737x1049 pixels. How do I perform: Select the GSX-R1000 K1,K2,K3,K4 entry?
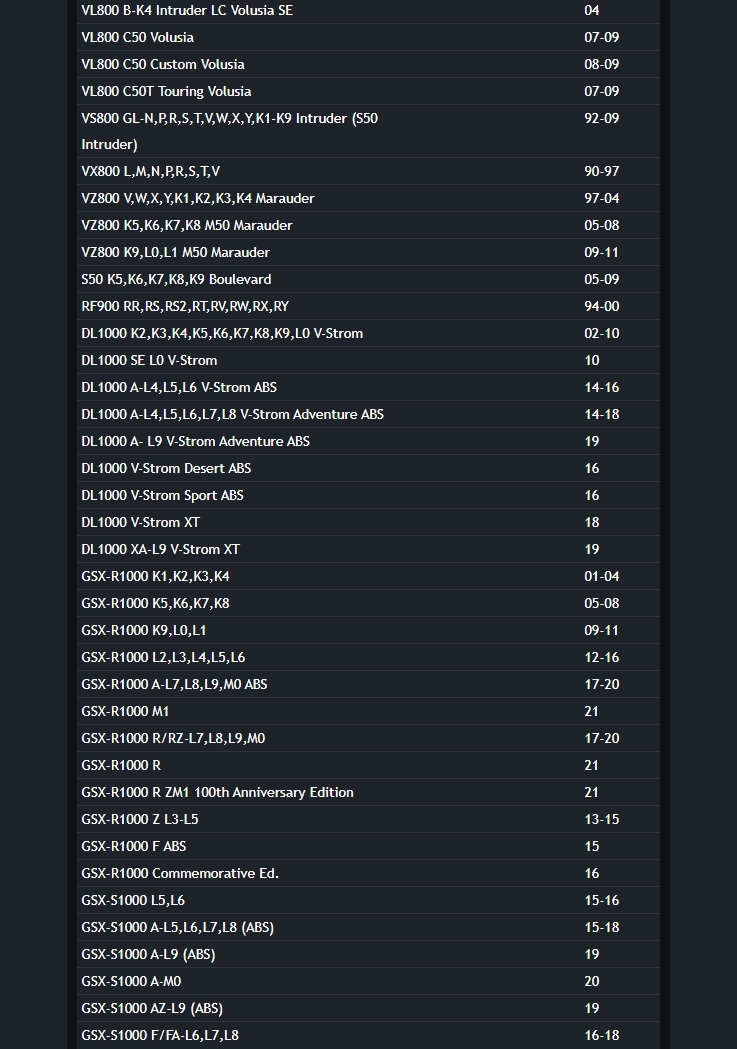pyautogui.click(x=155, y=576)
